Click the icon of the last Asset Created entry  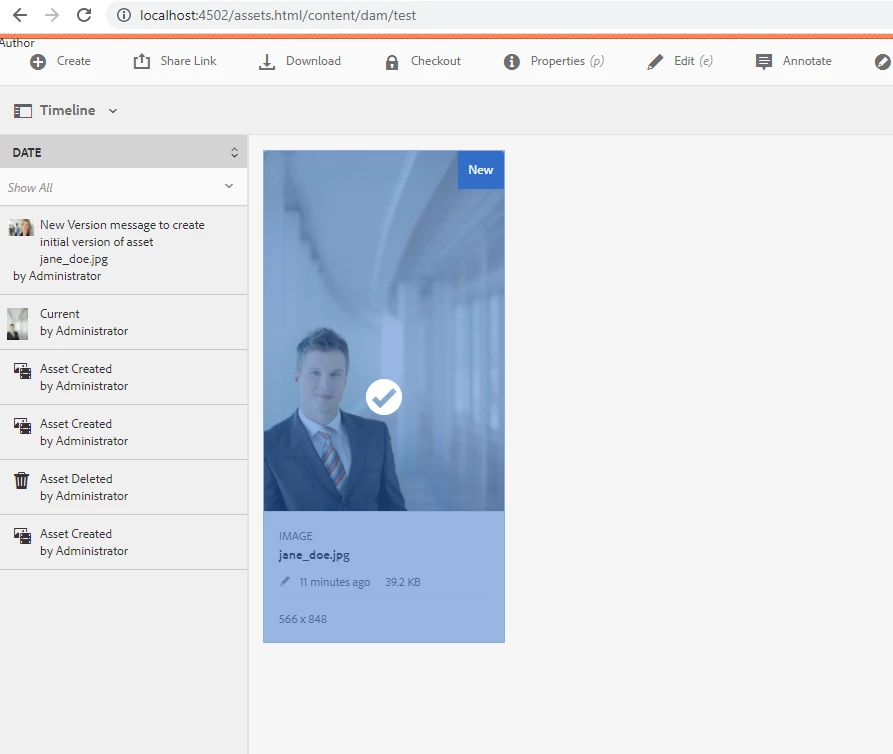tap(23, 536)
